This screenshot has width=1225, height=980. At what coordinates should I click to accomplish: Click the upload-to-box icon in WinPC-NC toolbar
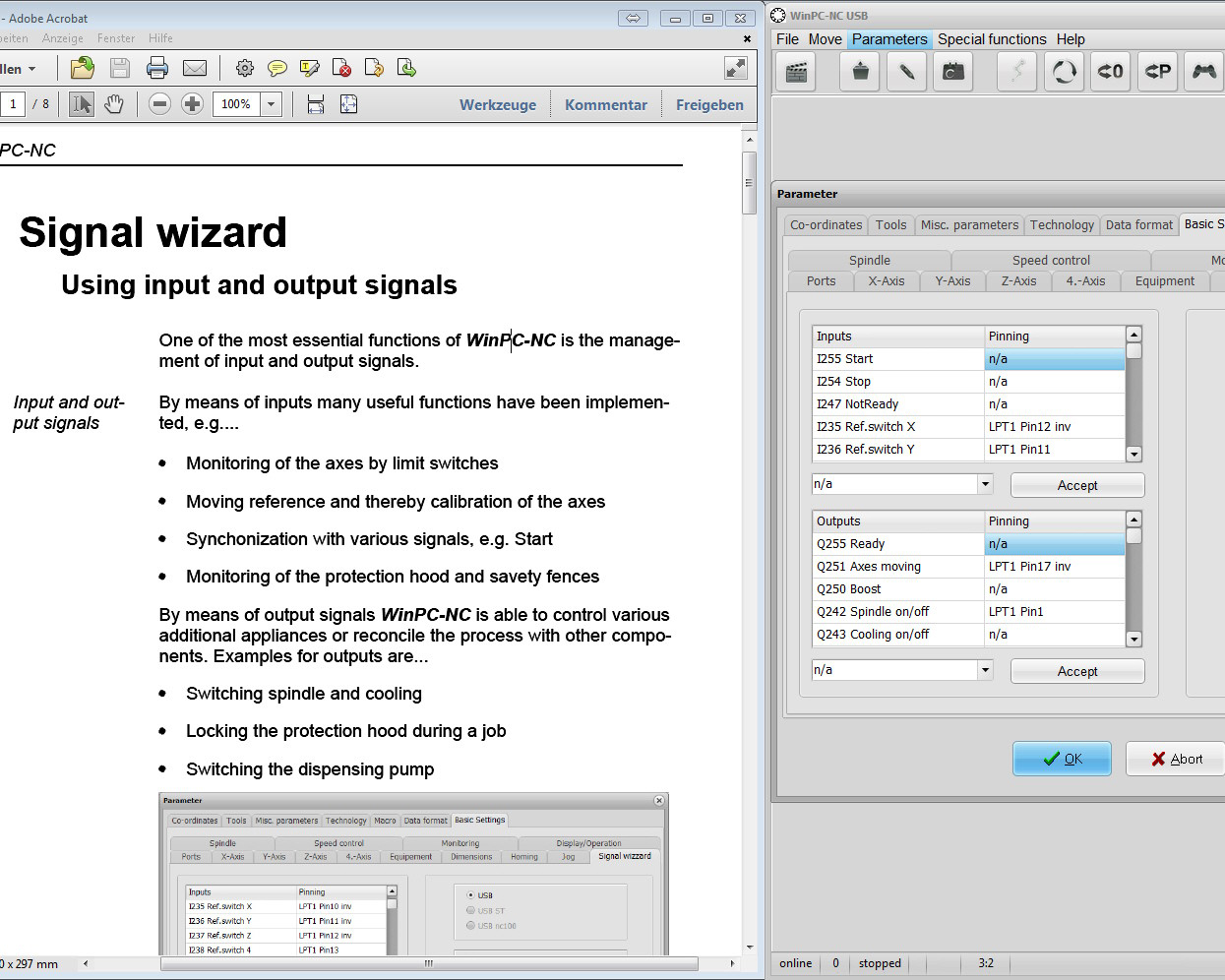[860, 72]
